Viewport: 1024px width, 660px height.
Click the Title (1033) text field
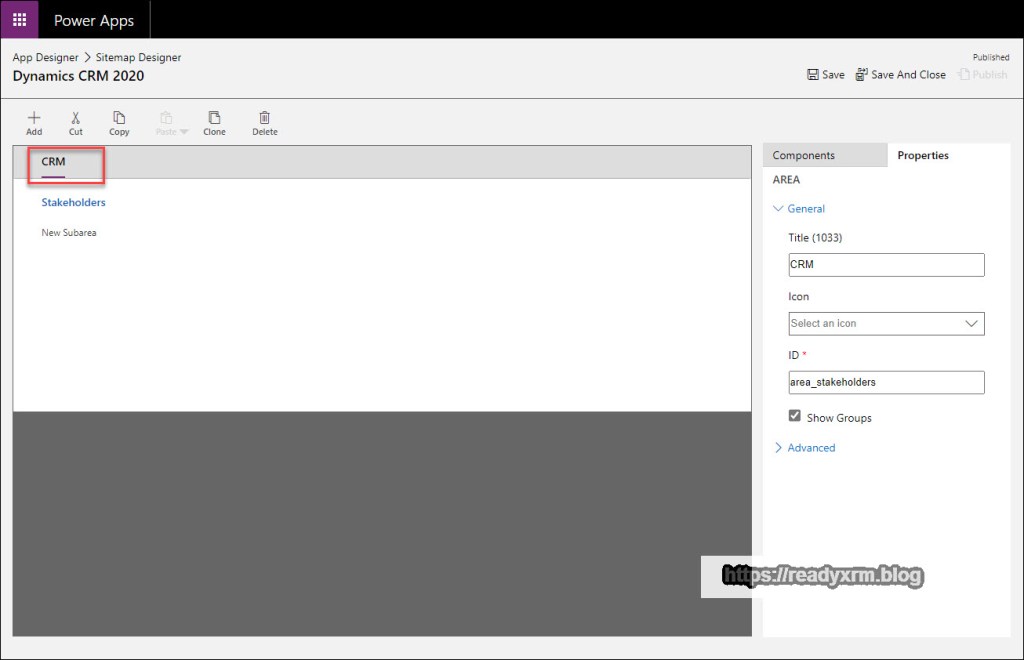pyautogui.click(x=886, y=265)
